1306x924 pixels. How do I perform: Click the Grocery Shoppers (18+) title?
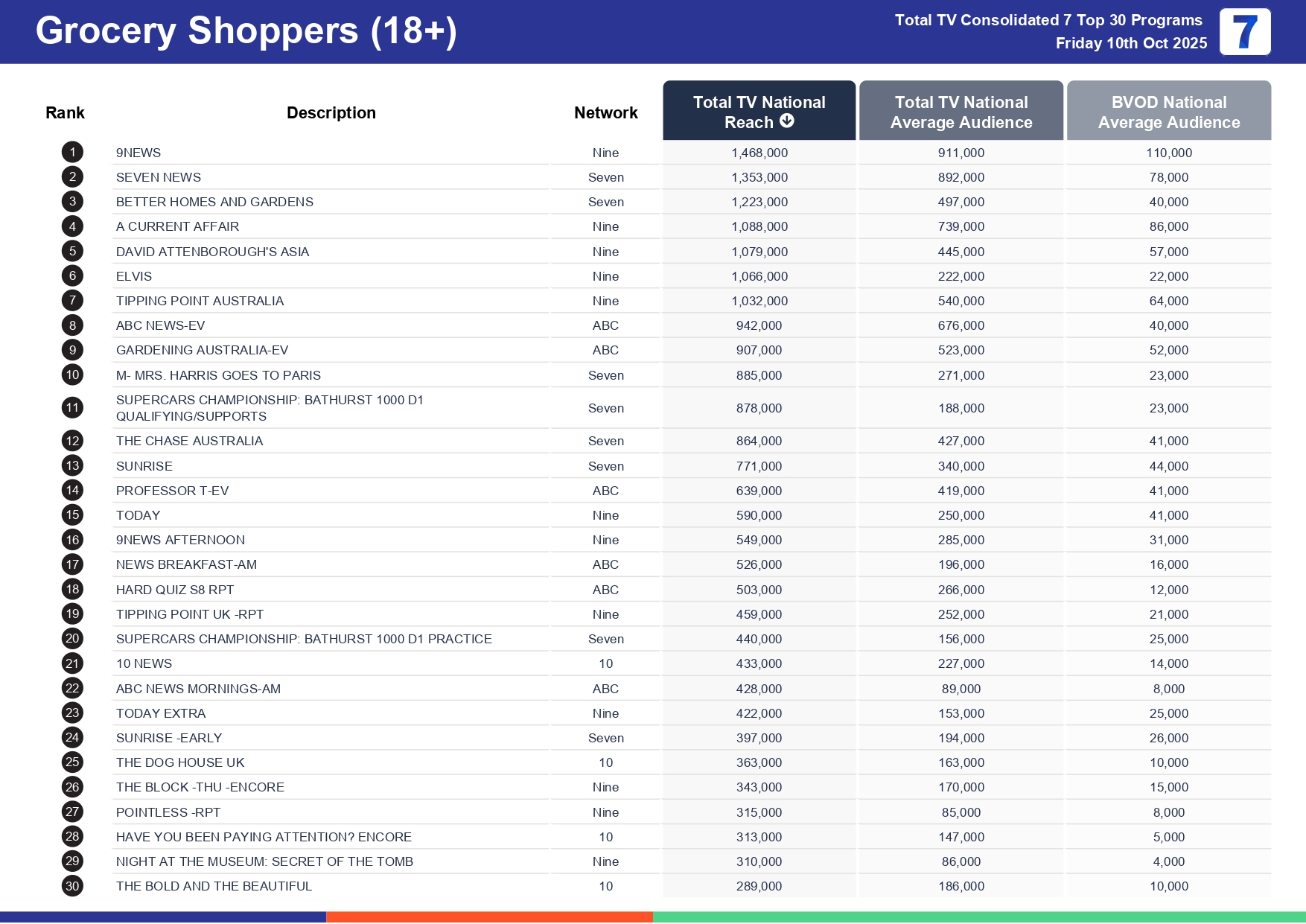(246, 31)
